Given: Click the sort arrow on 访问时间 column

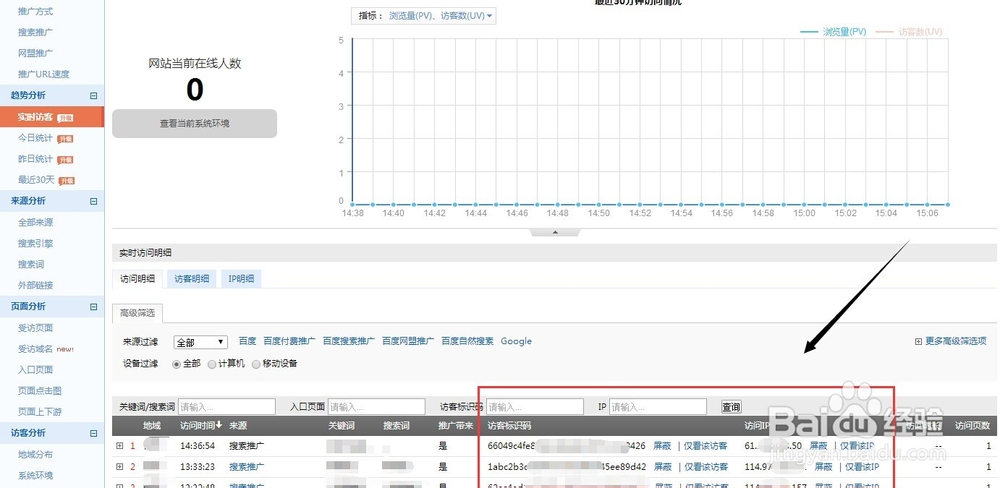Looking at the screenshot, I should (x=219, y=425).
